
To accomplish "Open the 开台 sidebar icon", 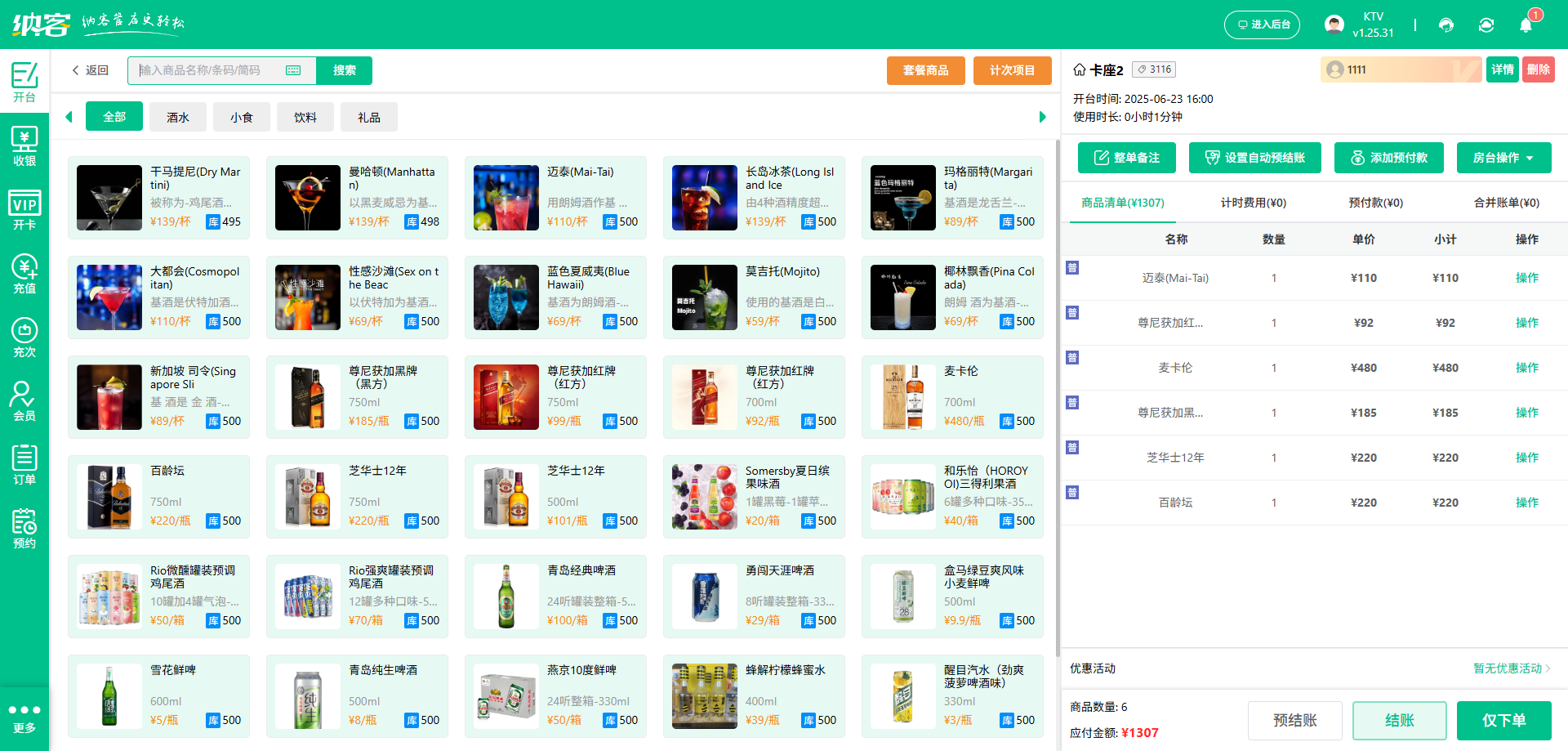I will tap(24, 82).
